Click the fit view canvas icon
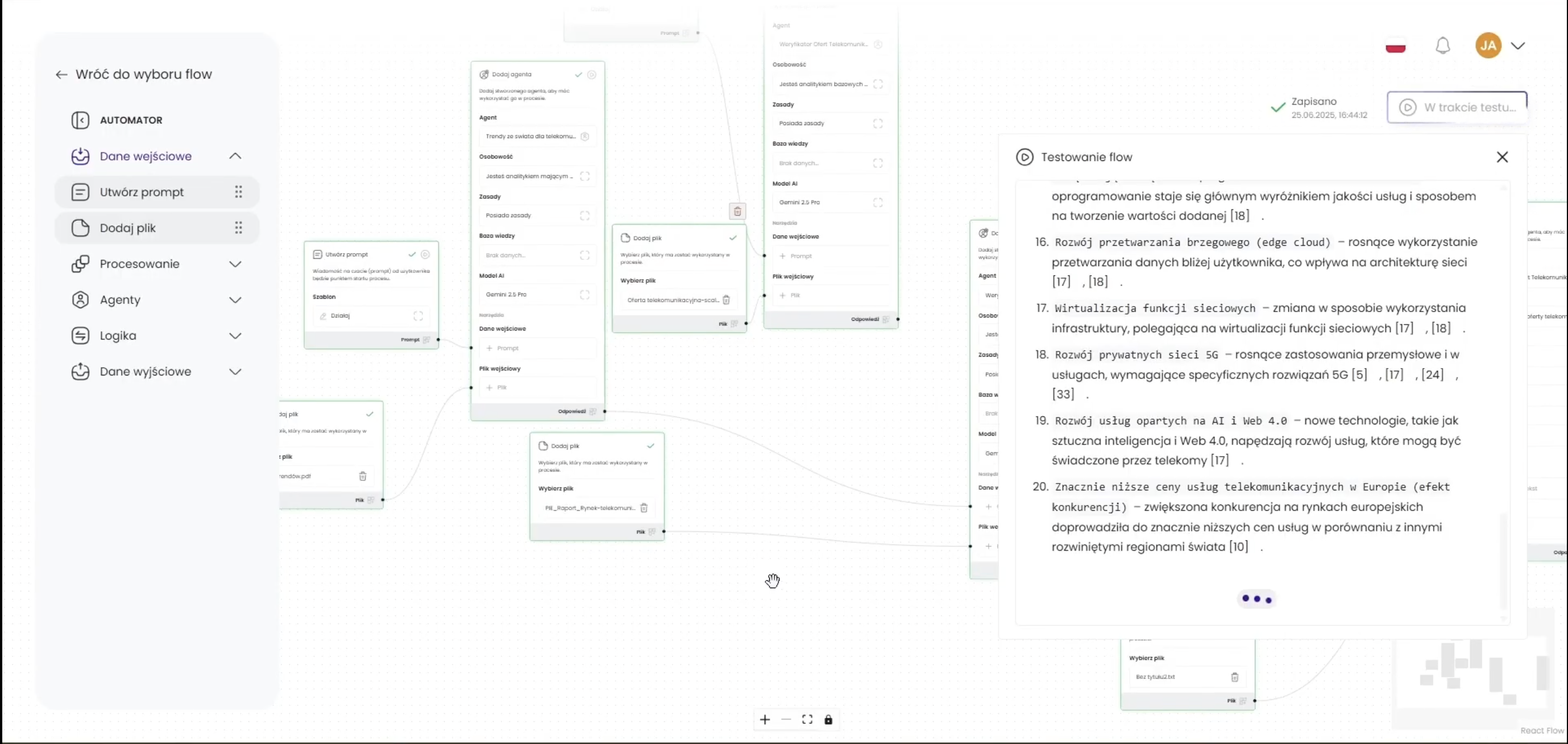 pos(807,720)
